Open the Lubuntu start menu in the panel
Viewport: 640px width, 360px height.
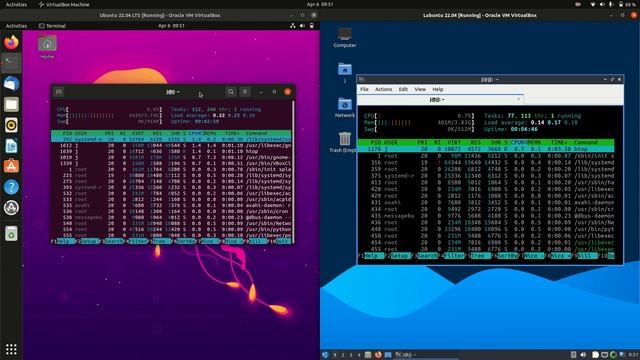coord(325,355)
